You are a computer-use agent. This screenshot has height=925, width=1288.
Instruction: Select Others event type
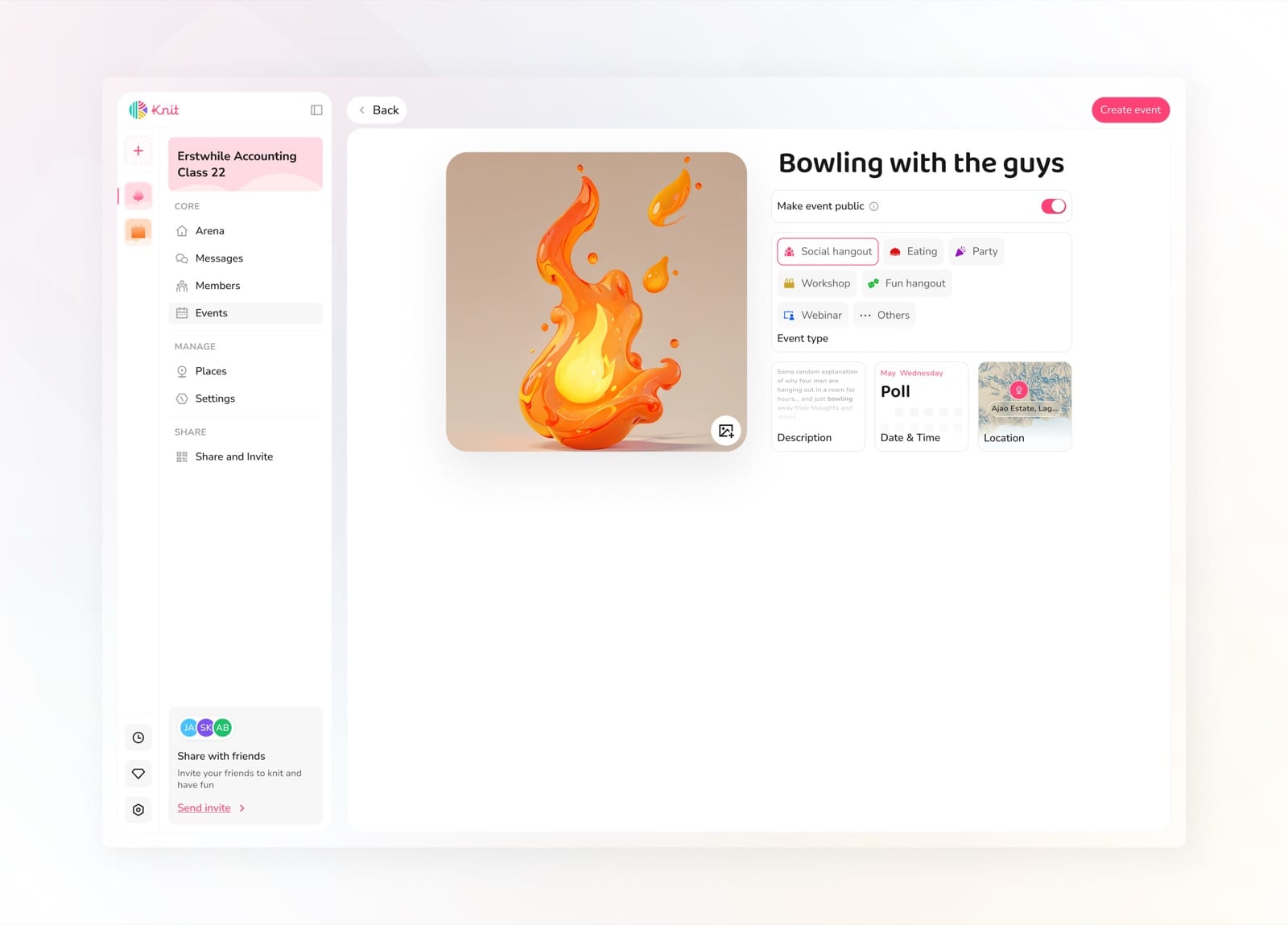click(x=885, y=315)
